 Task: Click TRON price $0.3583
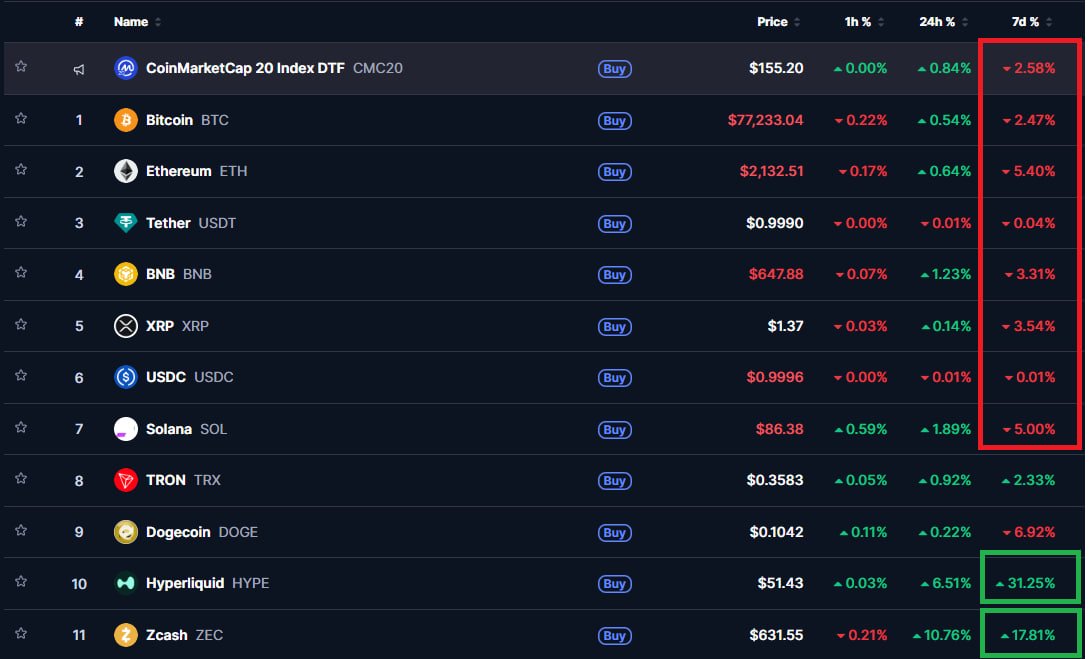(x=774, y=481)
